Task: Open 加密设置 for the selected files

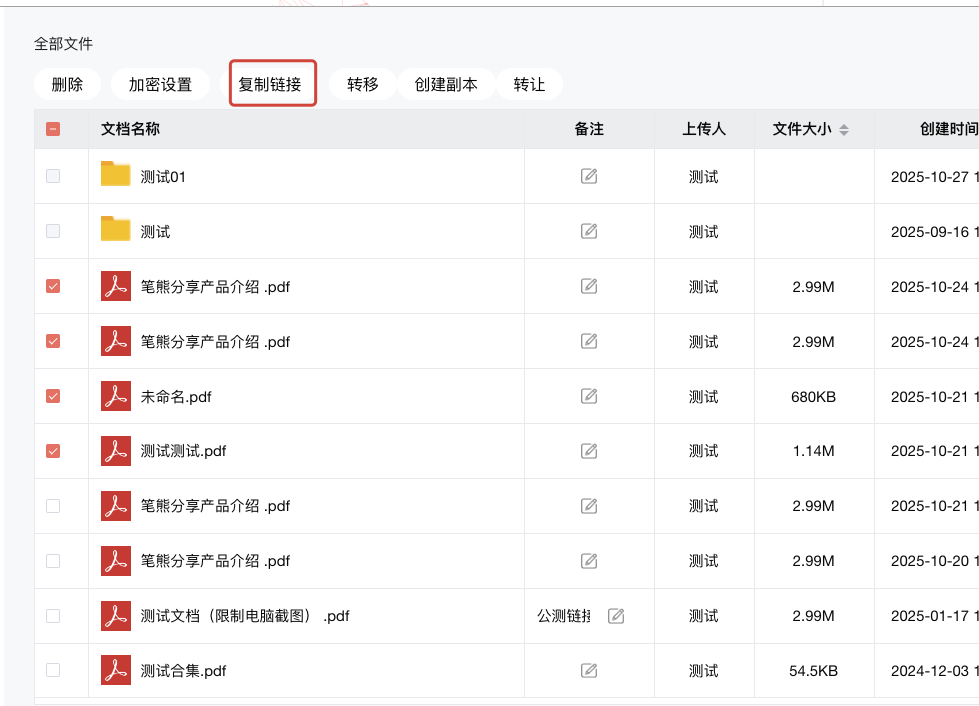Action: [x=160, y=85]
